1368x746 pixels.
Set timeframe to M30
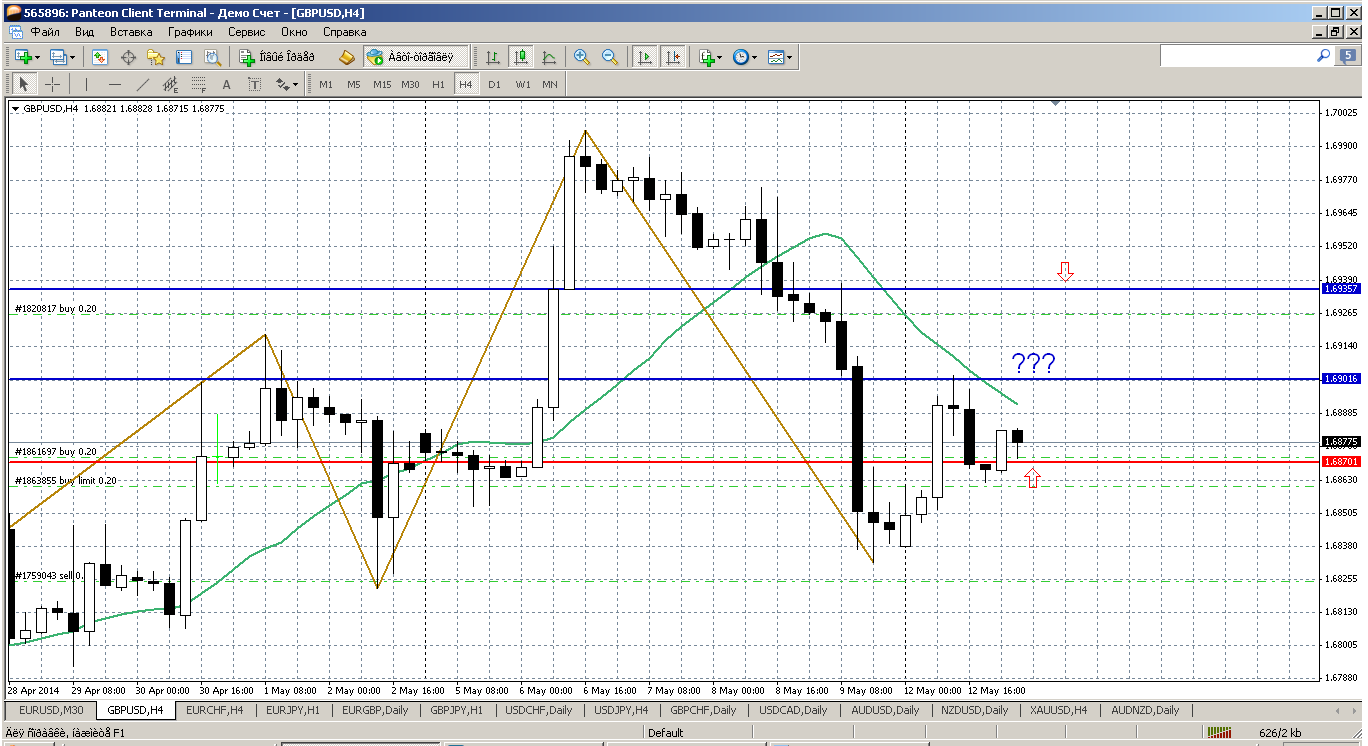click(x=410, y=84)
